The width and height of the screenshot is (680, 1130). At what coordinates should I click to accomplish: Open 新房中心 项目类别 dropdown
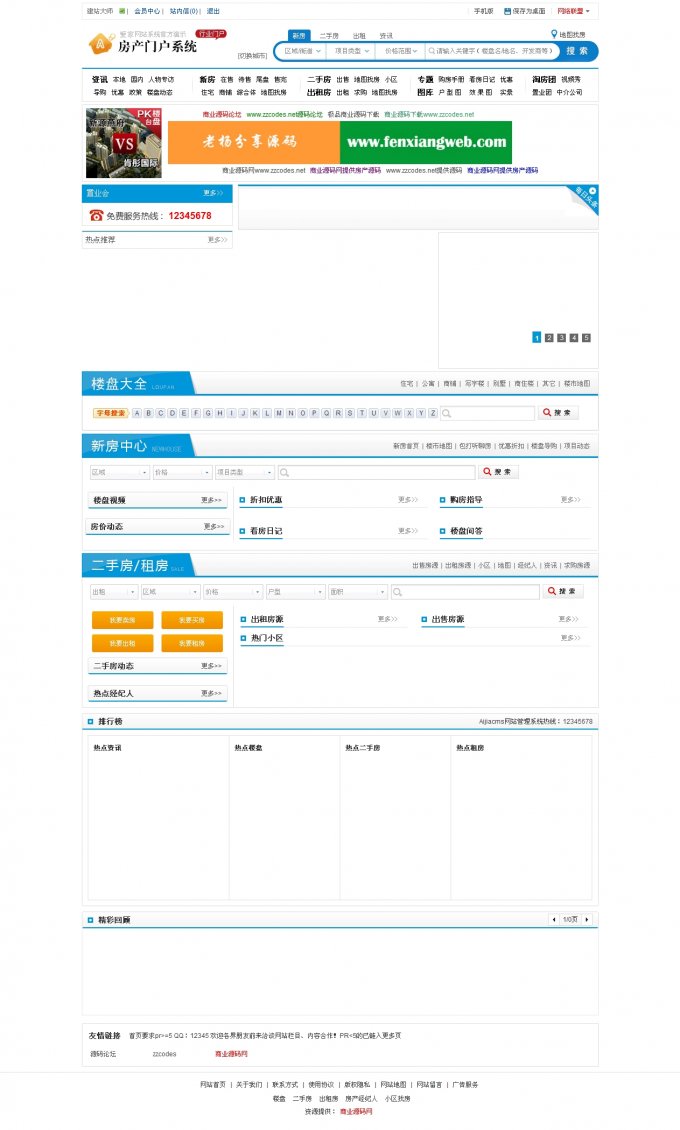[x=245, y=472]
